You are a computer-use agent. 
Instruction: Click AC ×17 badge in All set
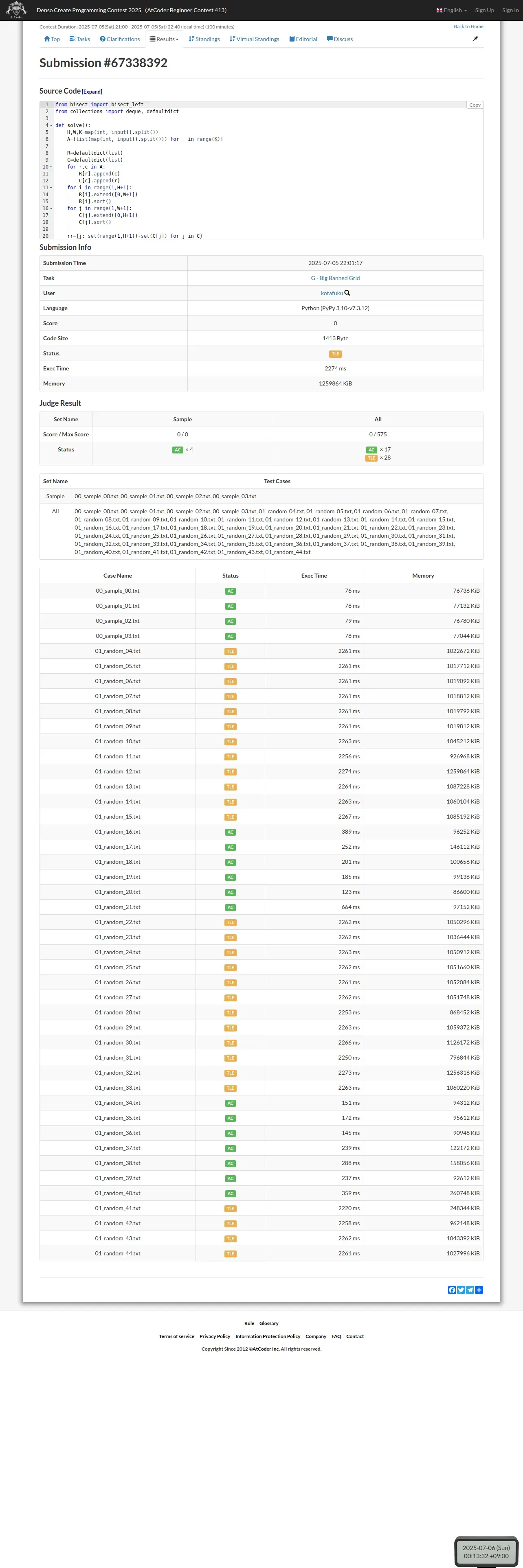click(371, 450)
